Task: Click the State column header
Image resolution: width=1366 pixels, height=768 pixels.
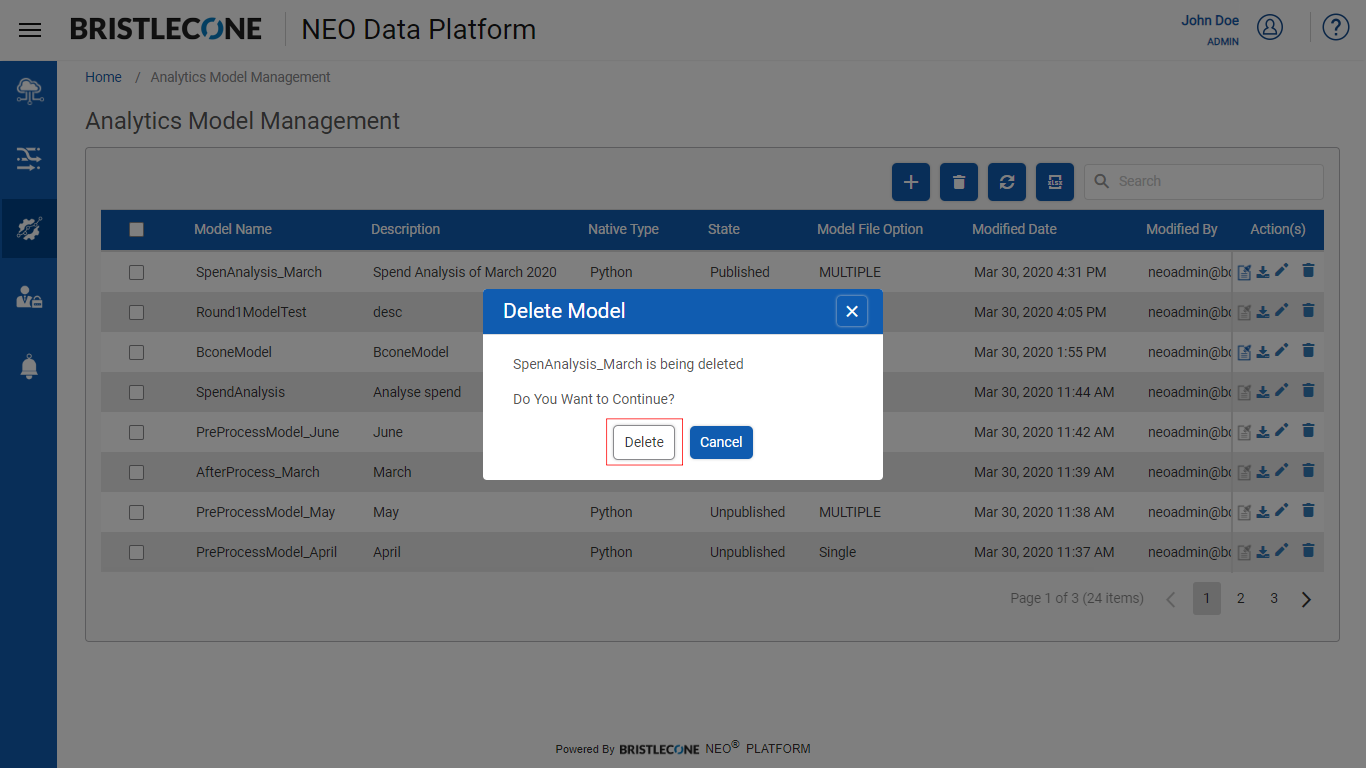Action: (724, 229)
